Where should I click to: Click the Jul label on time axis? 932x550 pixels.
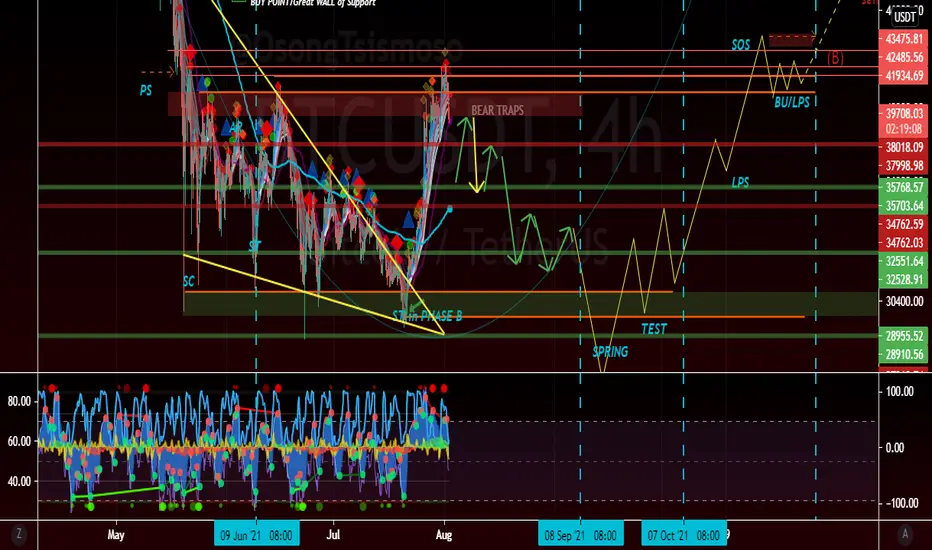(x=333, y=535)
